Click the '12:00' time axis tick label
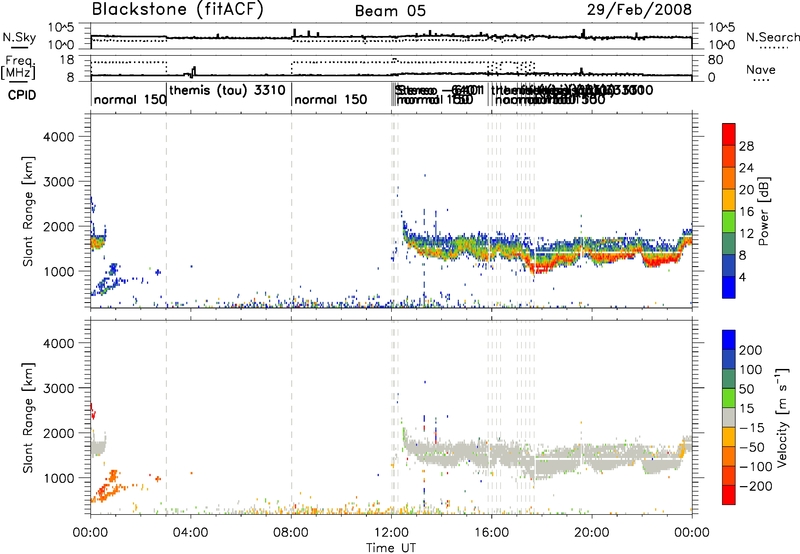Viewport: 800px width, 554px height. (391, 533)
